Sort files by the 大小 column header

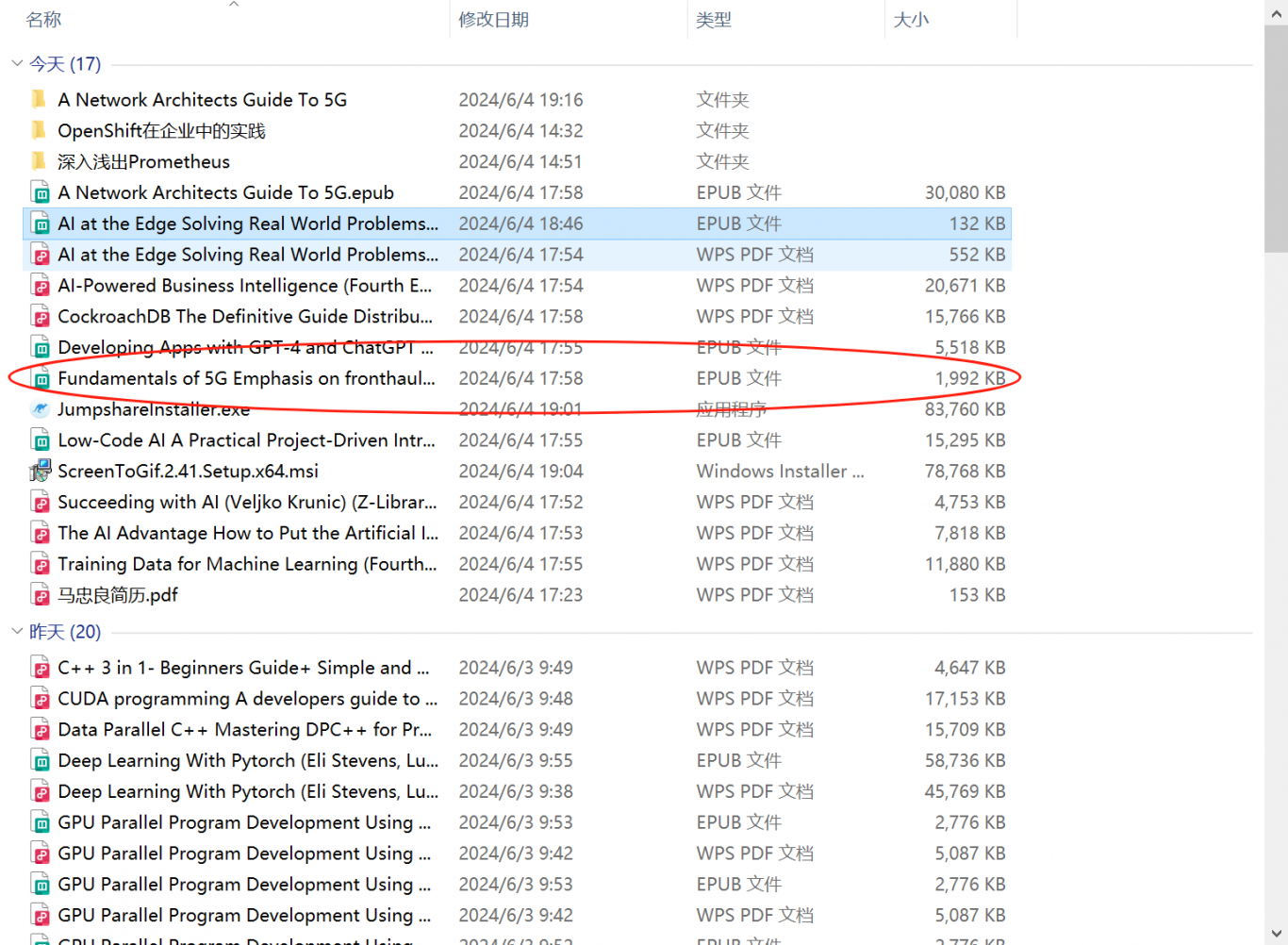[x=911, y=20]
